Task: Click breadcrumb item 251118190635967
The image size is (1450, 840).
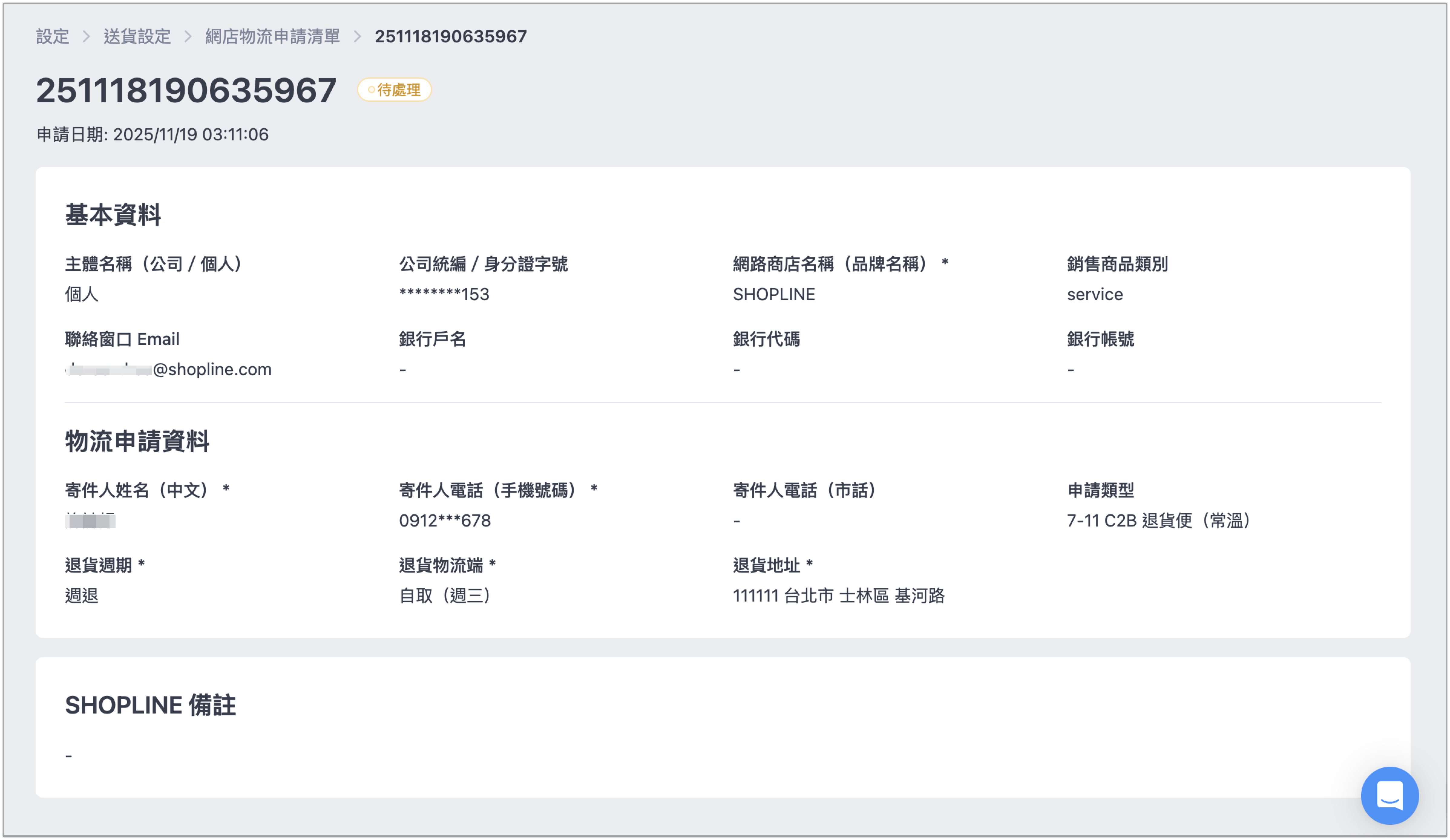Action: (451, 37)
